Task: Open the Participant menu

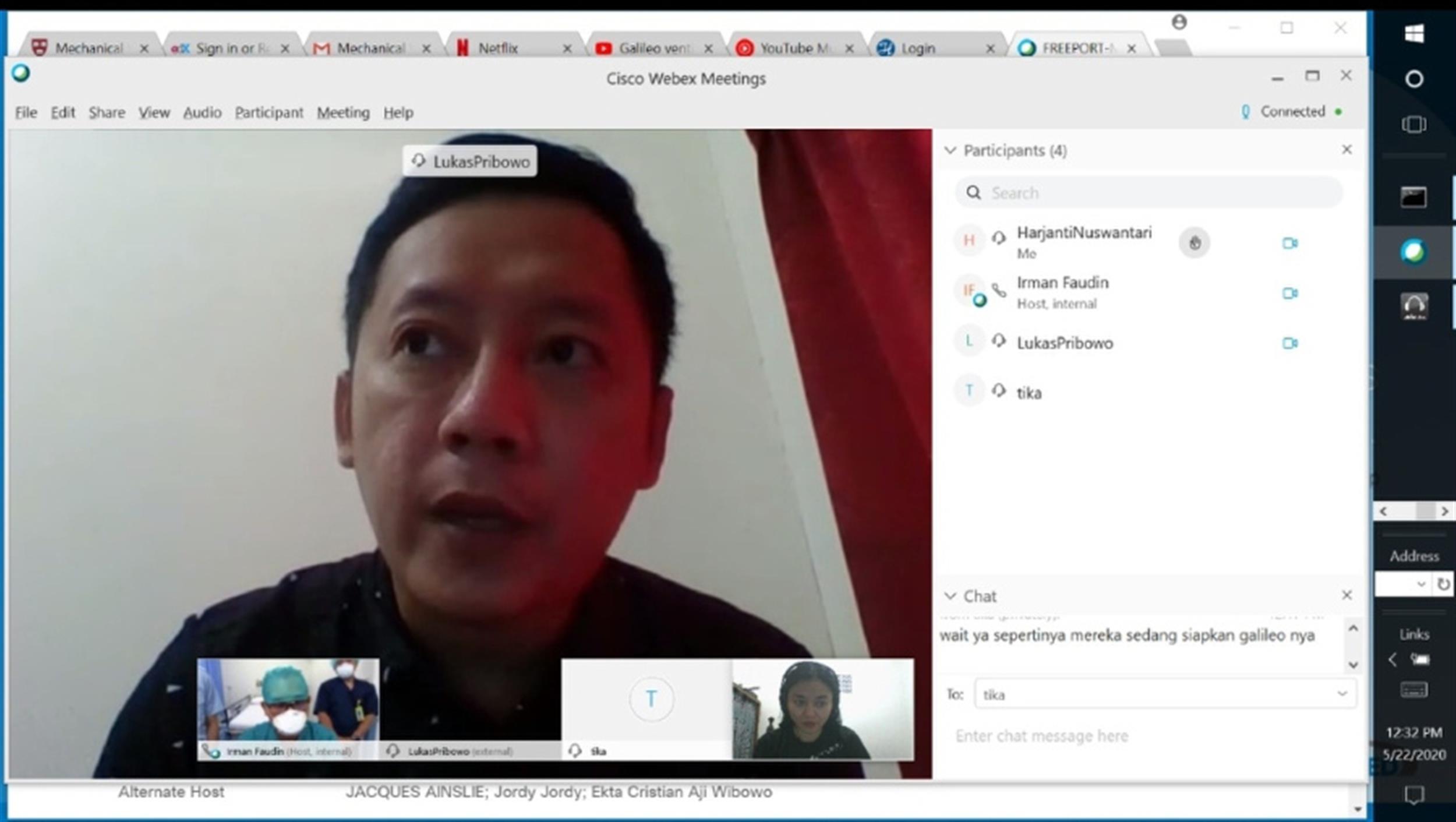Action: [x=269, y=112]
